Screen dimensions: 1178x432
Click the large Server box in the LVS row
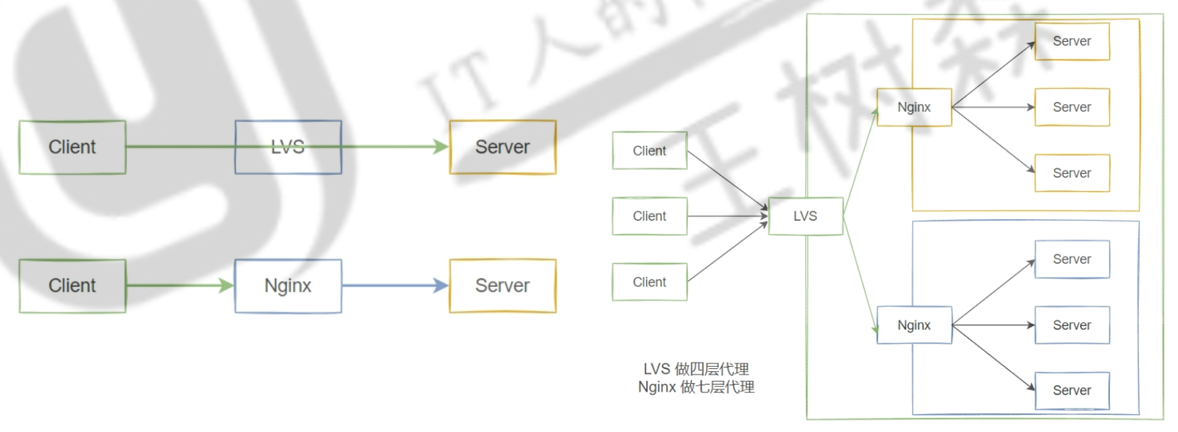(x=503, y=147)
